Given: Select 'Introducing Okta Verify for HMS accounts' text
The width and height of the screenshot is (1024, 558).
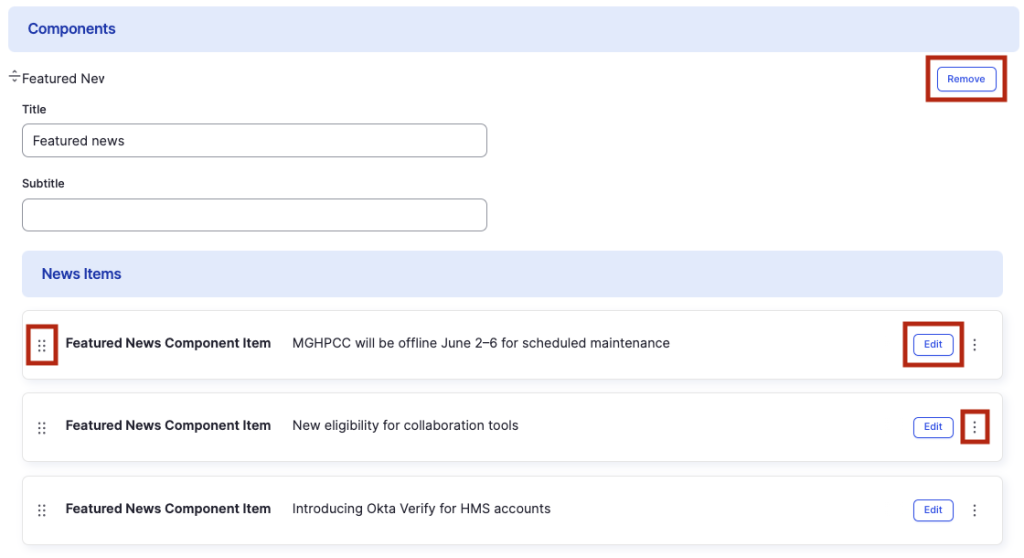Looking at the screenshot, I should tap(421, 508).
